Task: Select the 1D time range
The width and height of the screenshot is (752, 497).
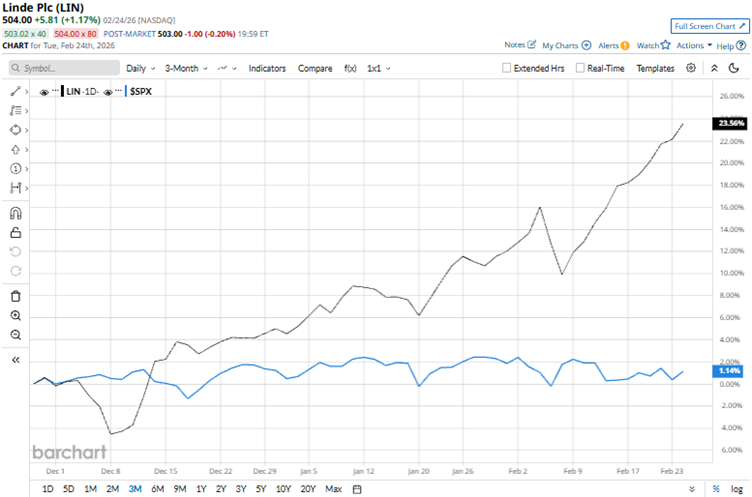Action: [47, 489]
